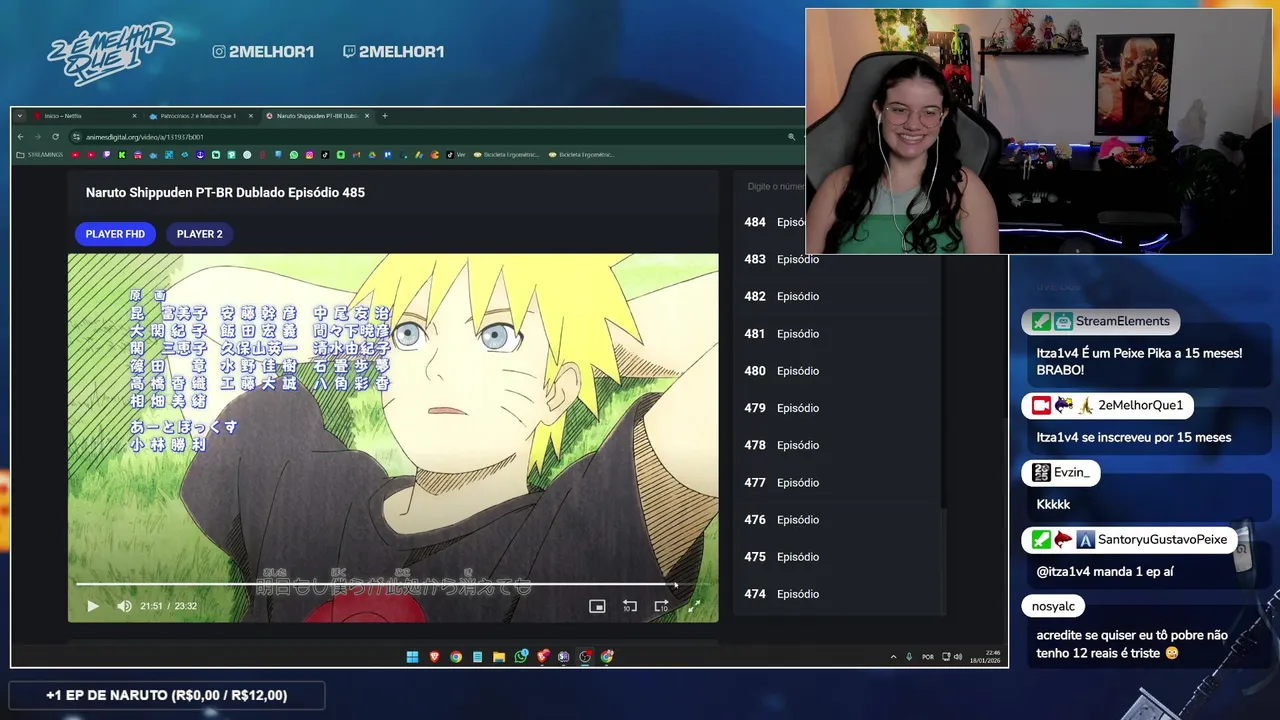Select episode 476 from list
Image resolution: width=1280 pixels, height=720 pixels.
click(x=838, y=519)
